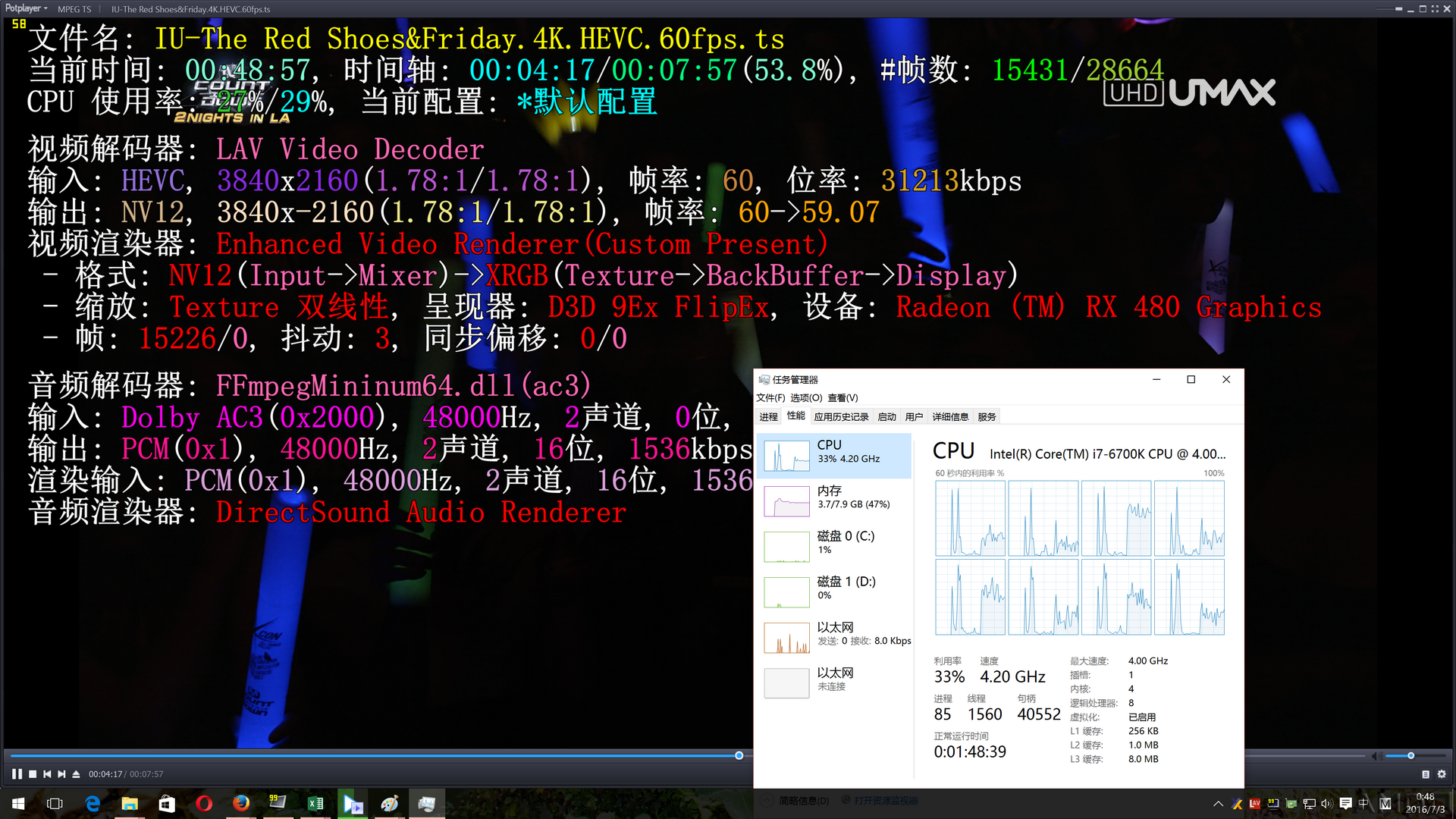Show hidden system tray icons

(1218, 804)
